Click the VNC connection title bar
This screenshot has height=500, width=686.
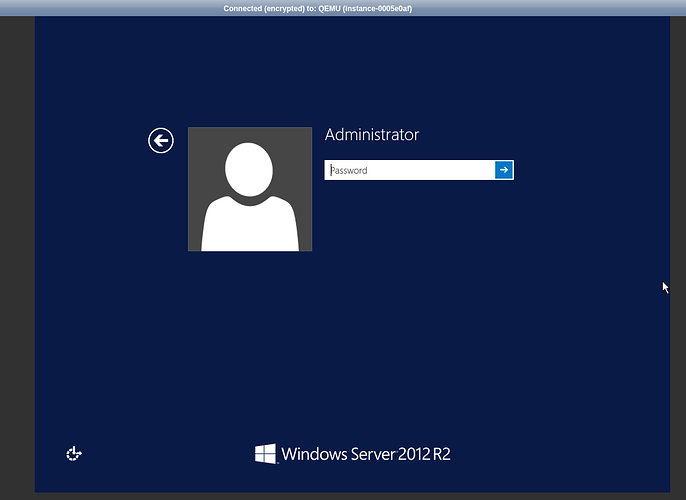343,8
